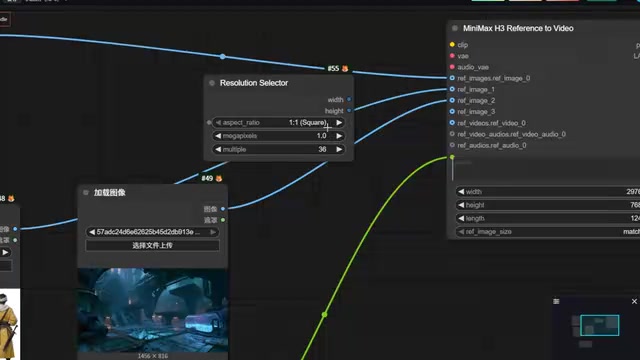Click the minimap toggle icon
Screen dimensions: 640x360
pyautogui.click(x=556, y=302)
